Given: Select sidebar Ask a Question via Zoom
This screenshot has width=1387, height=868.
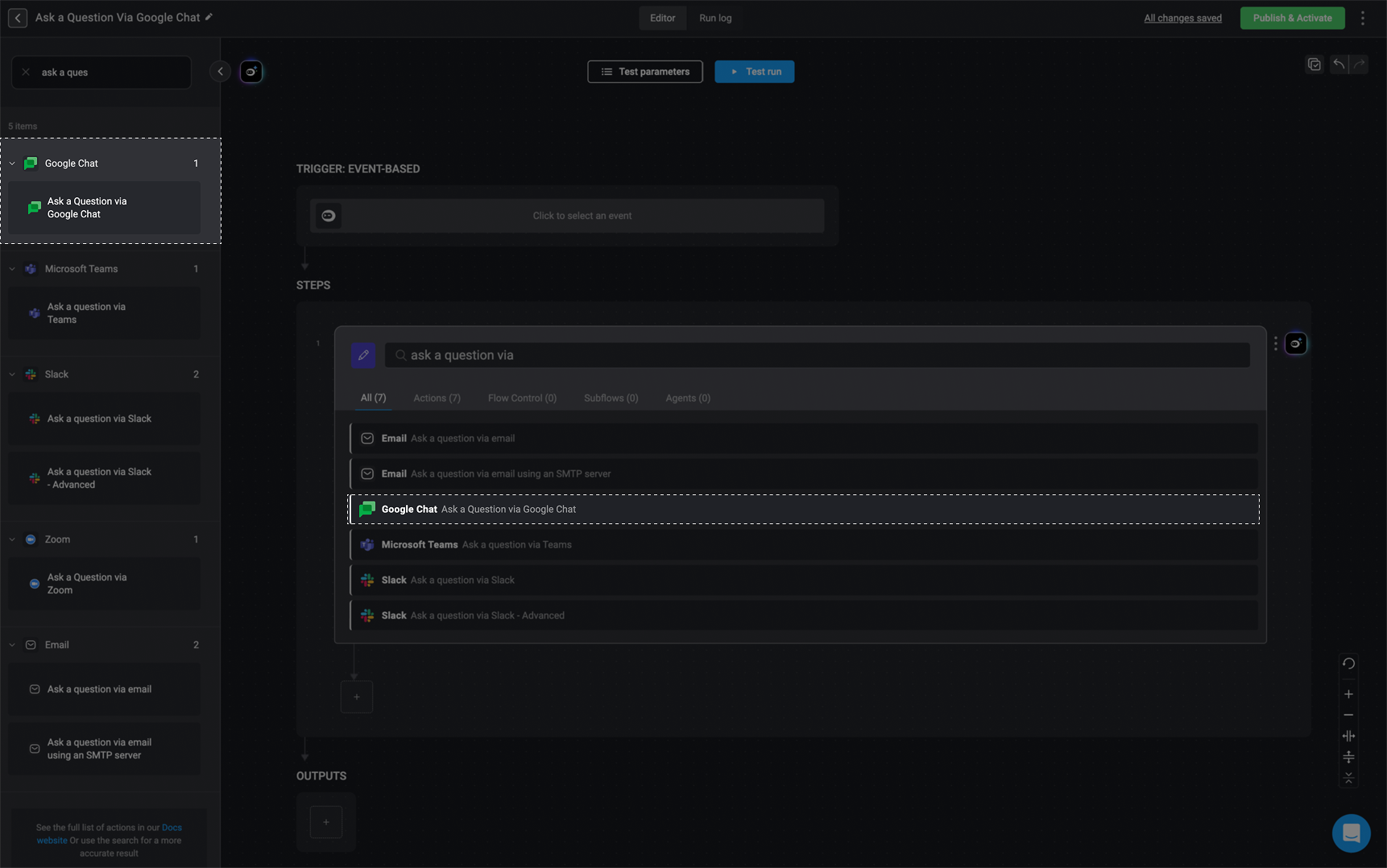Looking at the screenshot, I should click(x=105, y=584).
